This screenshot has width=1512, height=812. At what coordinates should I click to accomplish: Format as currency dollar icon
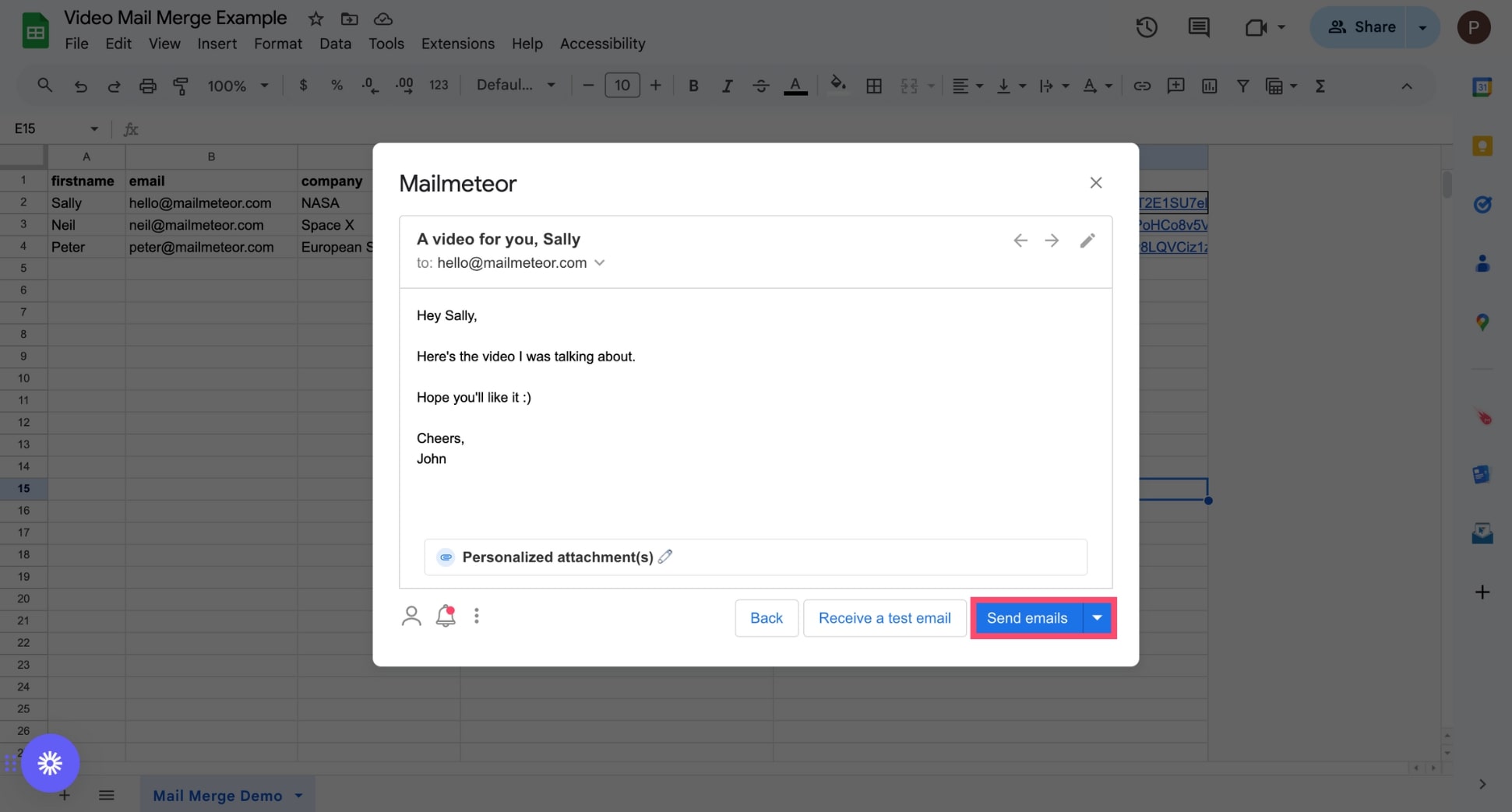coord(303,86)
